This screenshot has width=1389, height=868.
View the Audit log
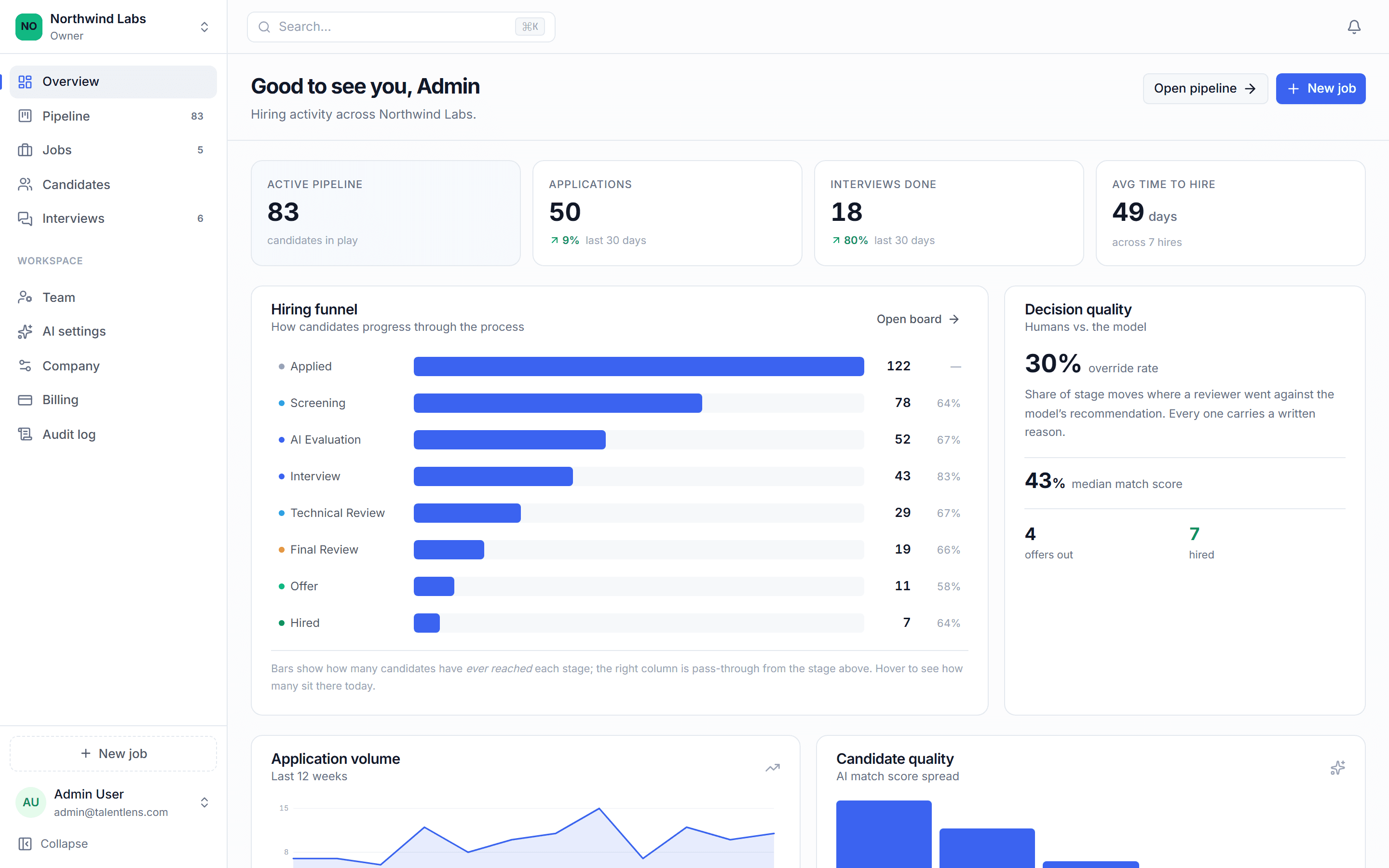[x=113, y=434]
